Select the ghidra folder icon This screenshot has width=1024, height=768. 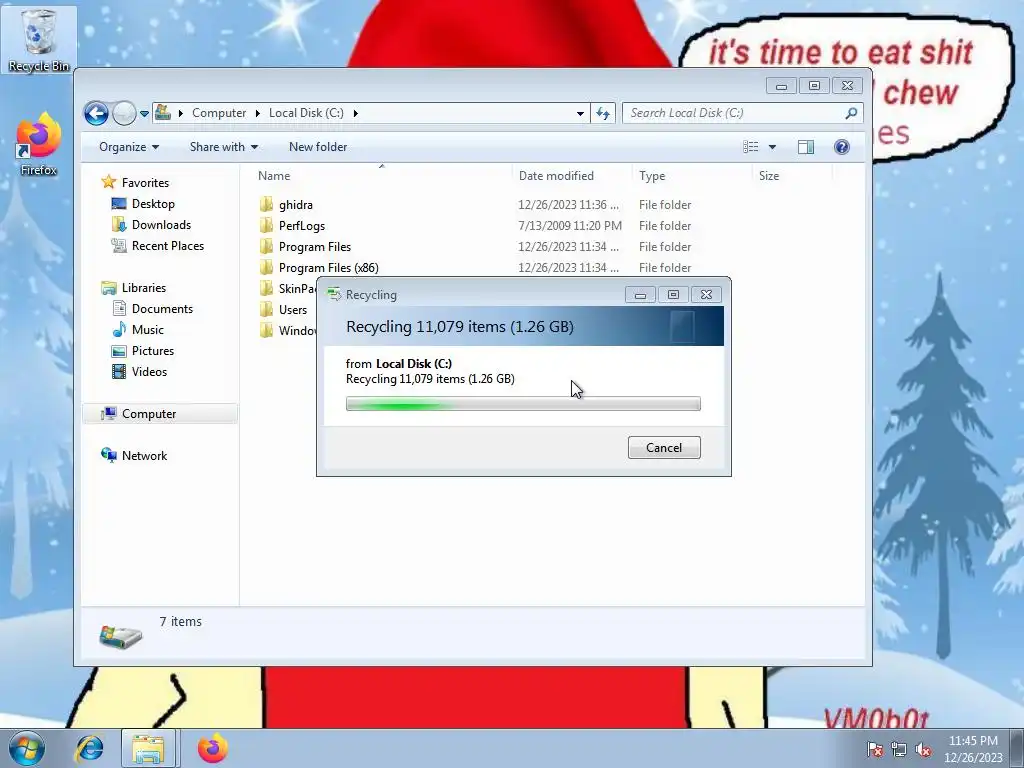(266, 204)
